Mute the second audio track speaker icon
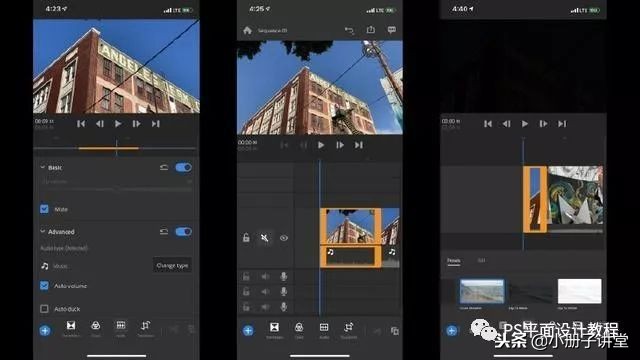640x360 pixels. click(x=265, y=291)
